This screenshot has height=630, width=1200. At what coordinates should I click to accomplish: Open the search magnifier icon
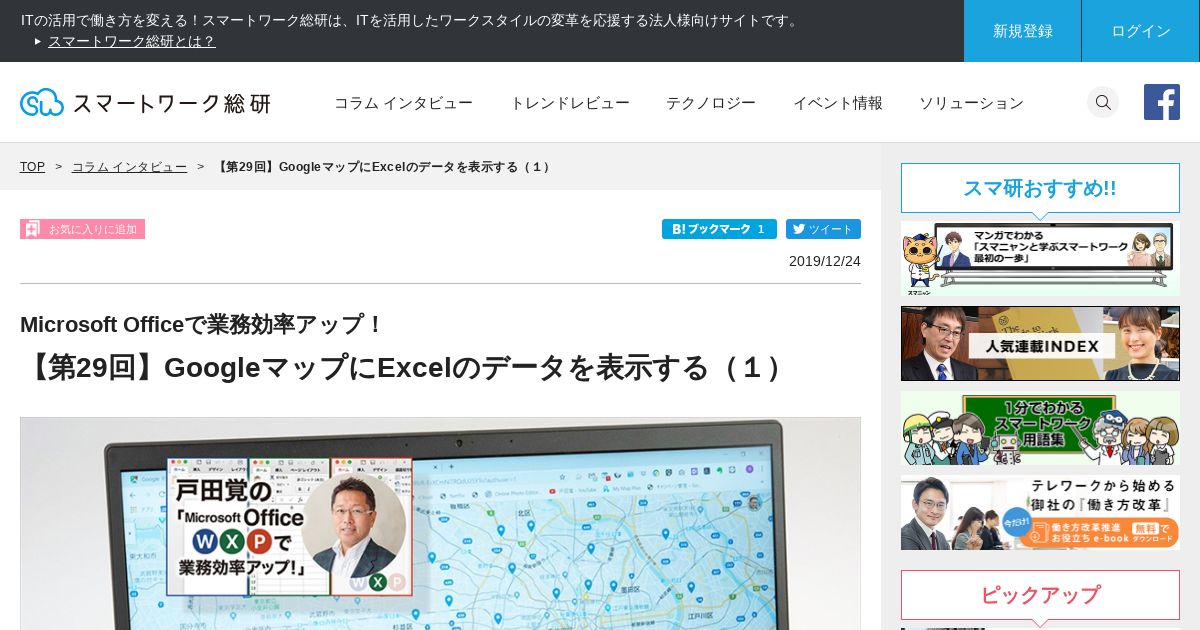(x=1103, y=102)
